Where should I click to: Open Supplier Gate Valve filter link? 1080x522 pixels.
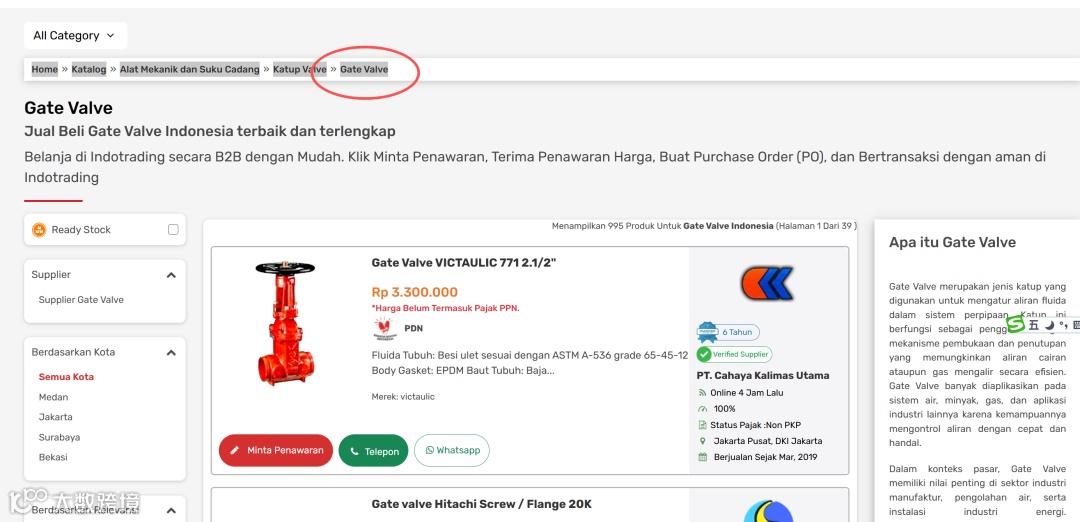[81, 300]
